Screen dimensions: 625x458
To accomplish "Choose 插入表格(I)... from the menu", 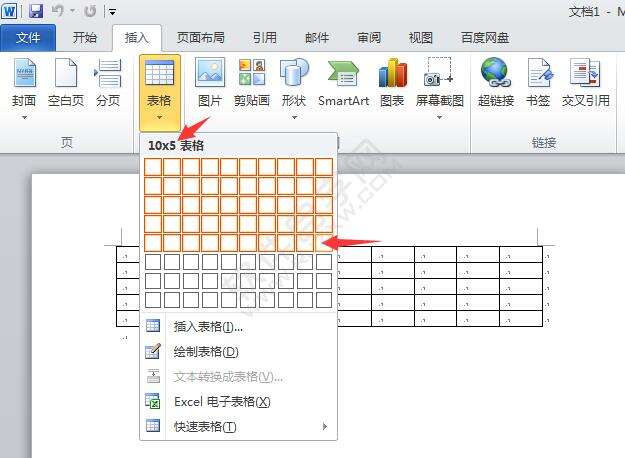I will coord(239,327).
